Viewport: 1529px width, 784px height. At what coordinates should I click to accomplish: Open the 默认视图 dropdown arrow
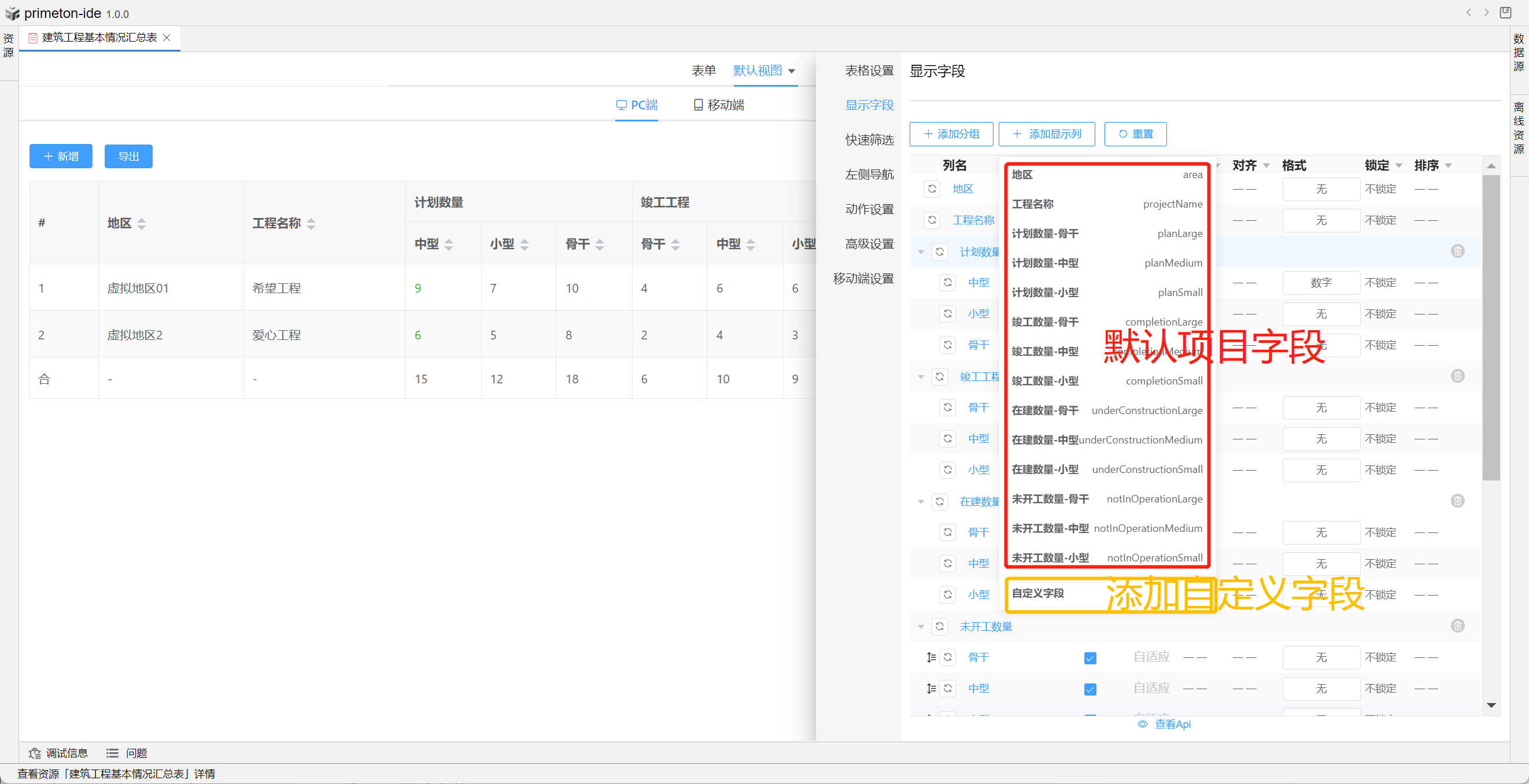pyautogui.click(x=791, y=71)
